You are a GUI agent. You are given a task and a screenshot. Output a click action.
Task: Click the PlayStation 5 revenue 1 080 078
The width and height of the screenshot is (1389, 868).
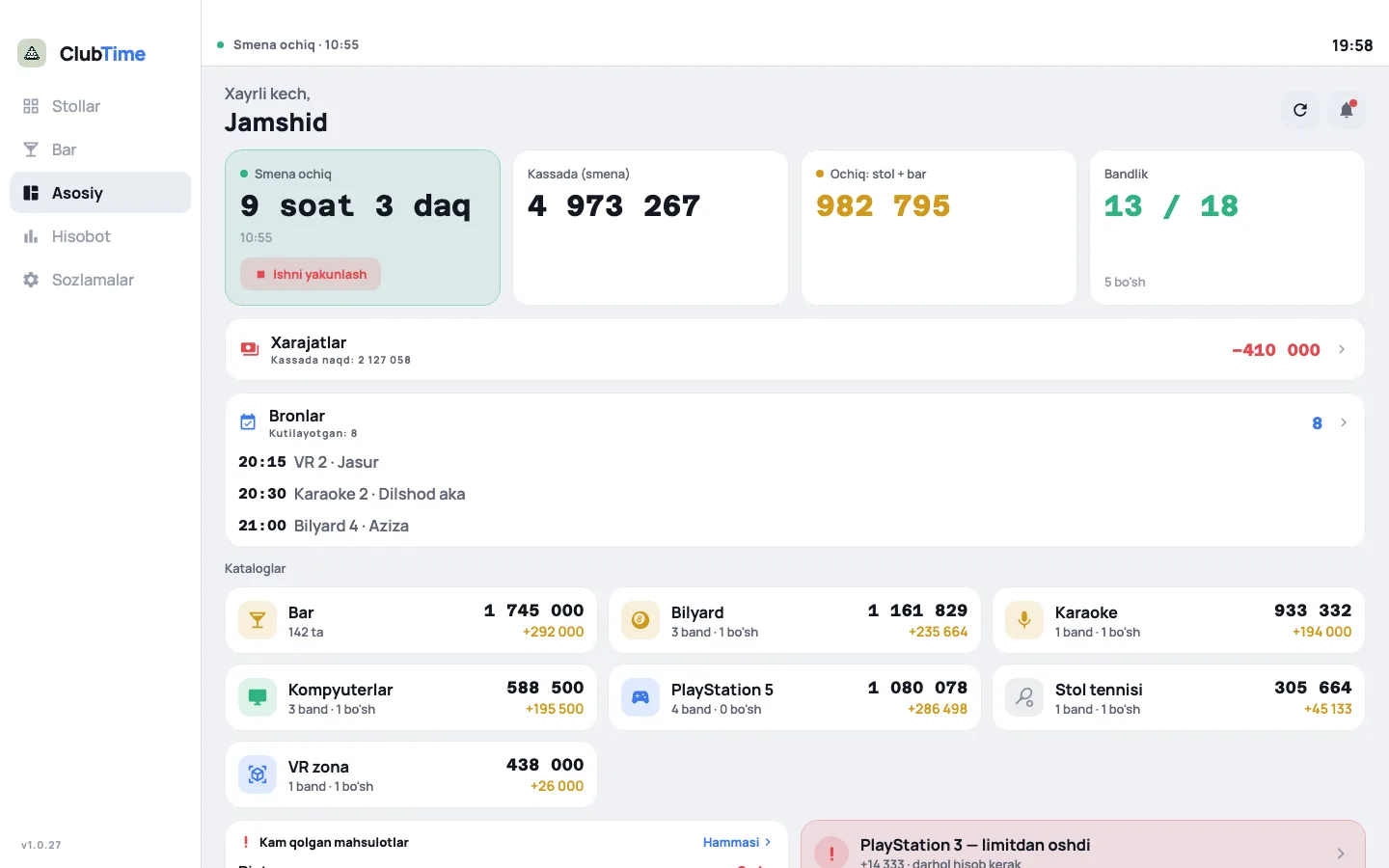point(917,688)
